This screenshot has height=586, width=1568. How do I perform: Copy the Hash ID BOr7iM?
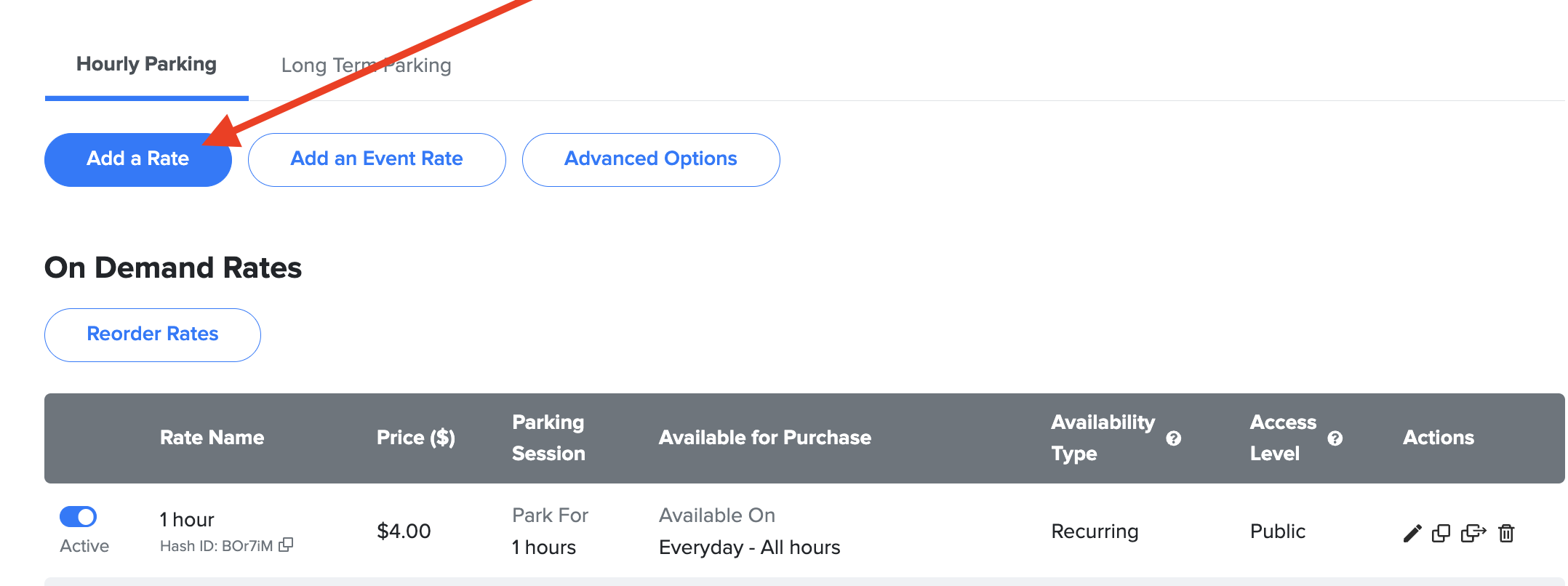287,545
